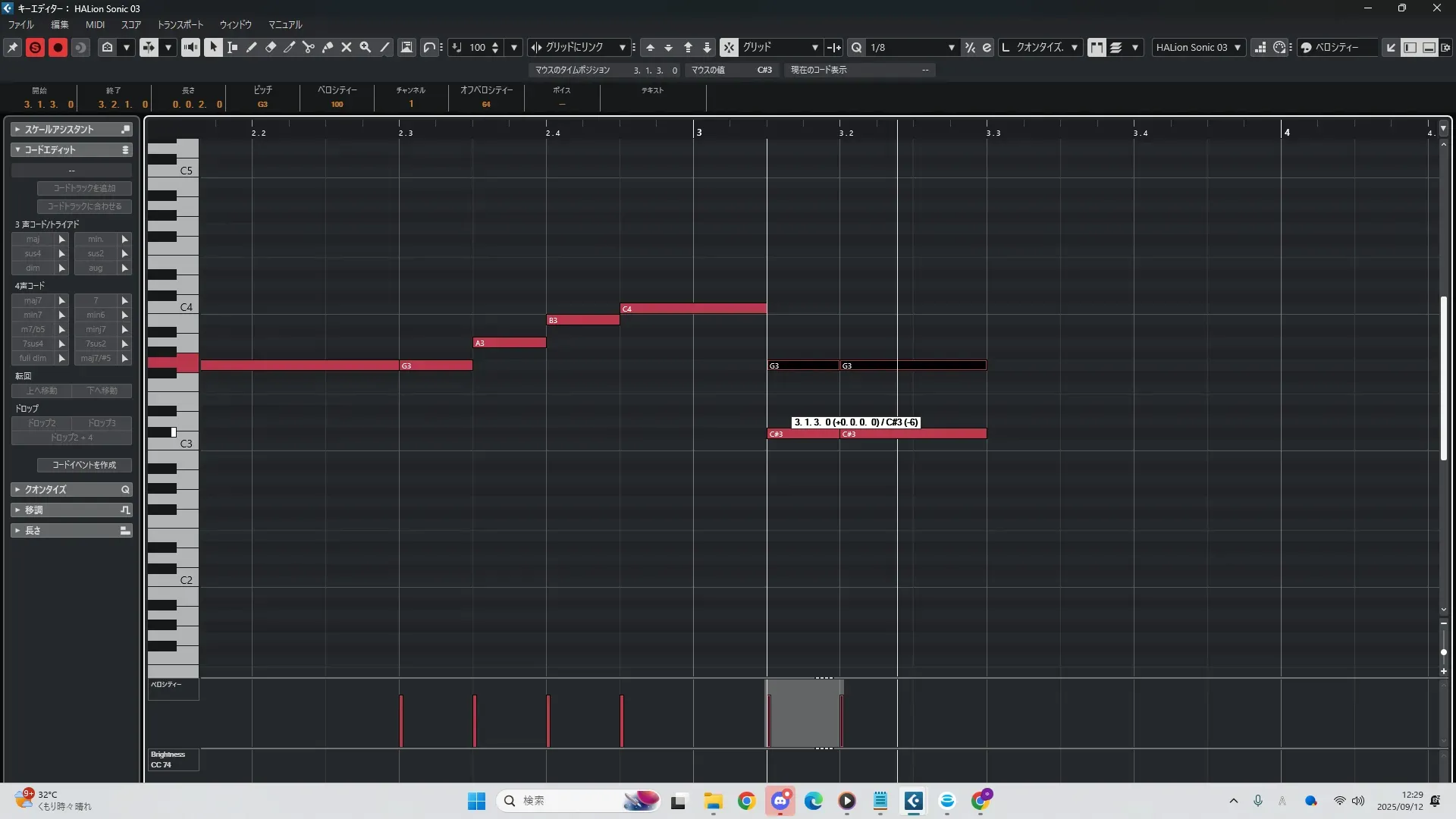This screenshot has height=819, width=1456.
Task: Click the 上へ移動 inversion button
Action: [x=42, y=391]
